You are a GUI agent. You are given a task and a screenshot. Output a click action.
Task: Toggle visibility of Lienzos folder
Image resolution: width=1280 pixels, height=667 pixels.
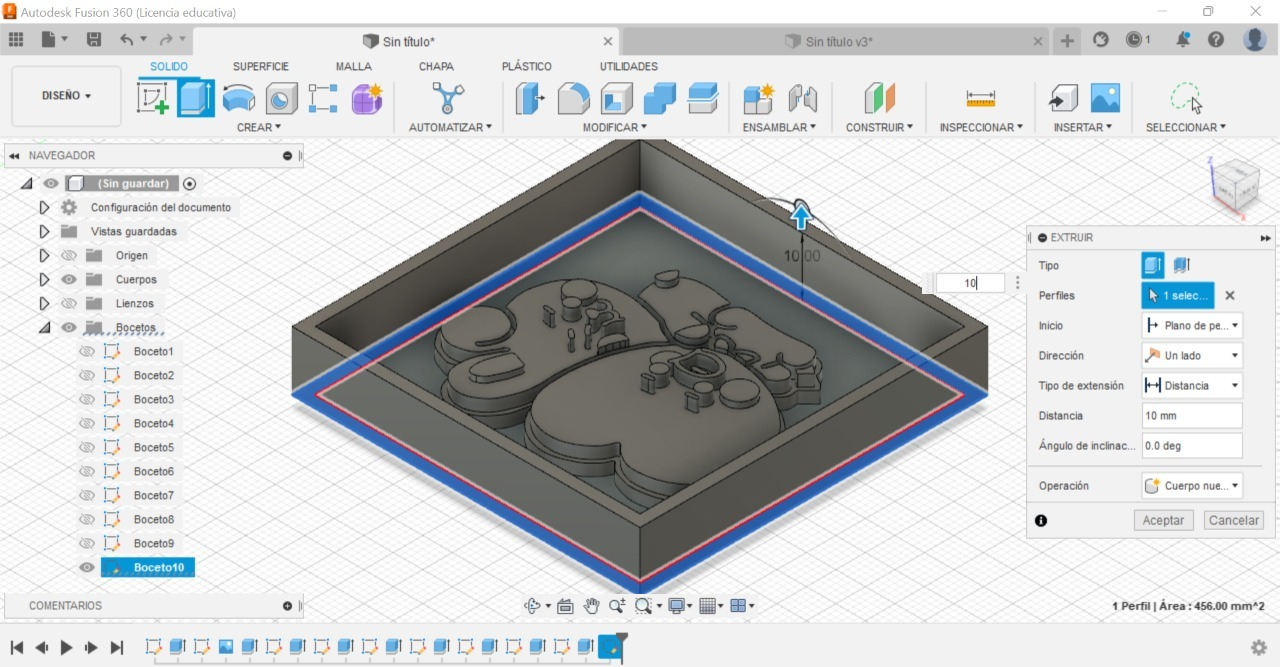(x=69, y=304)
